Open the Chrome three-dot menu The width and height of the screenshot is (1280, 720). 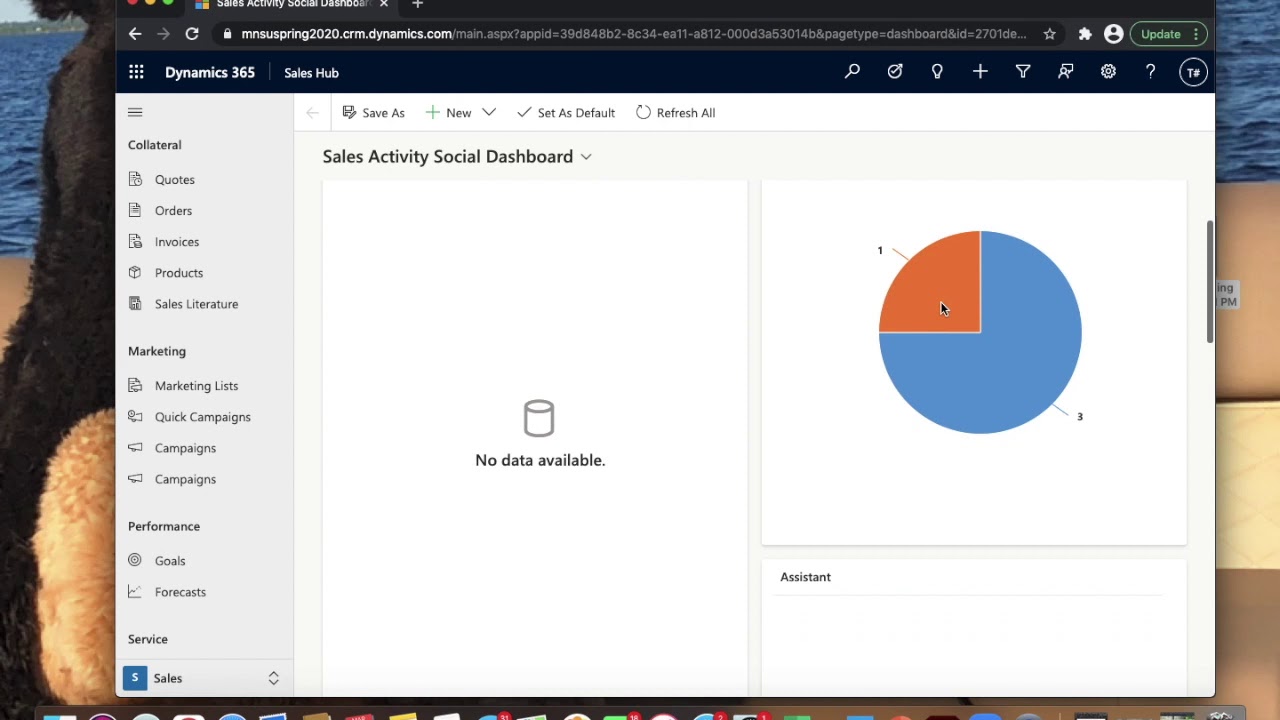click(1196, 34)
